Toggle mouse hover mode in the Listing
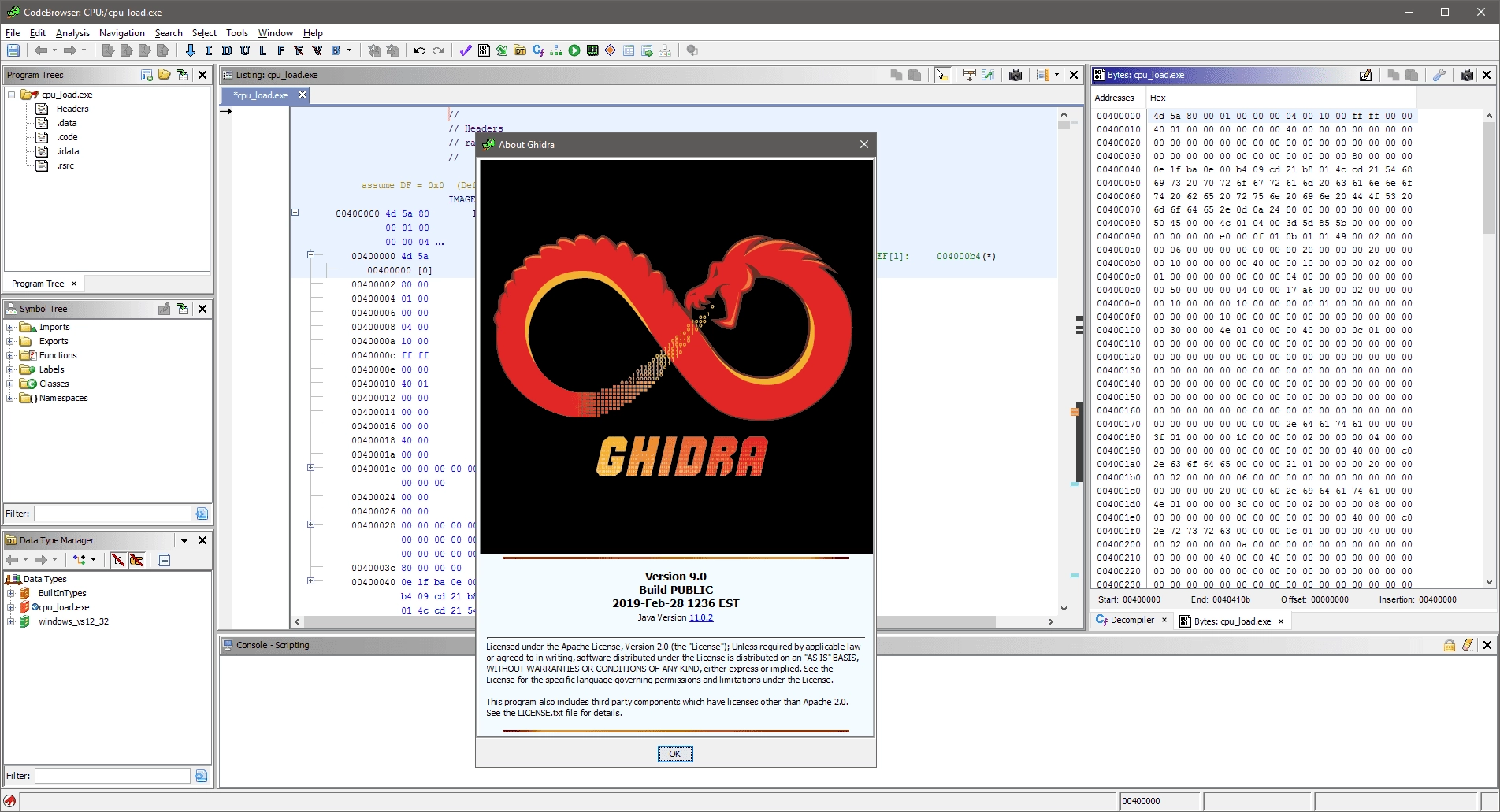The width and height of the screenshot is (1500, 812). tap(942, 75)
